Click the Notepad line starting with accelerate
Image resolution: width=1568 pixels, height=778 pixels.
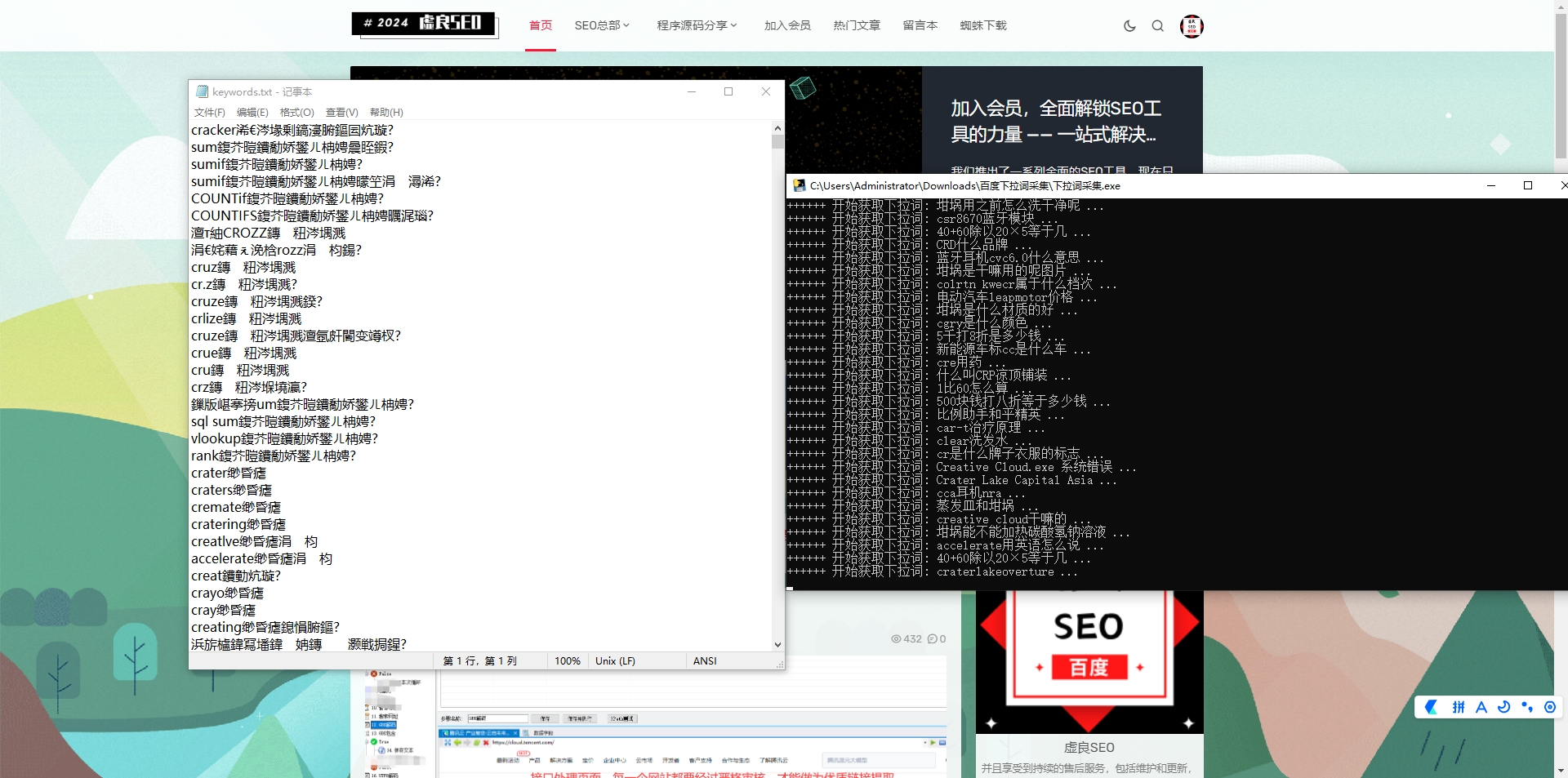click(x=261, y=558)
